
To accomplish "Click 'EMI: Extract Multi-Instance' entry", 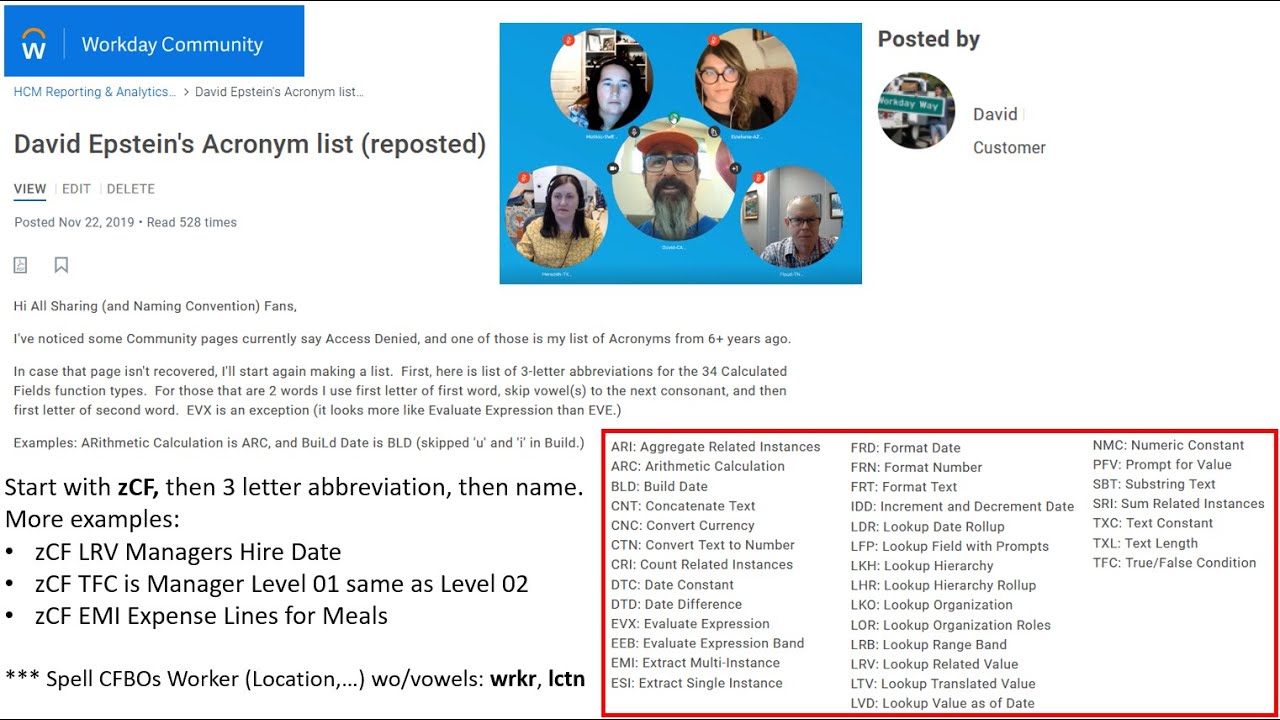I will 695,662.
